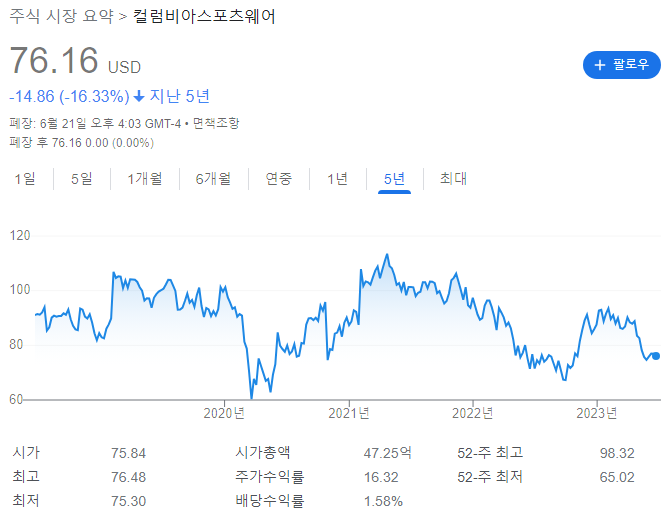Select the 5년 chart range tab
This screenshot has width=671, height=517.
(x=394, y=180)
